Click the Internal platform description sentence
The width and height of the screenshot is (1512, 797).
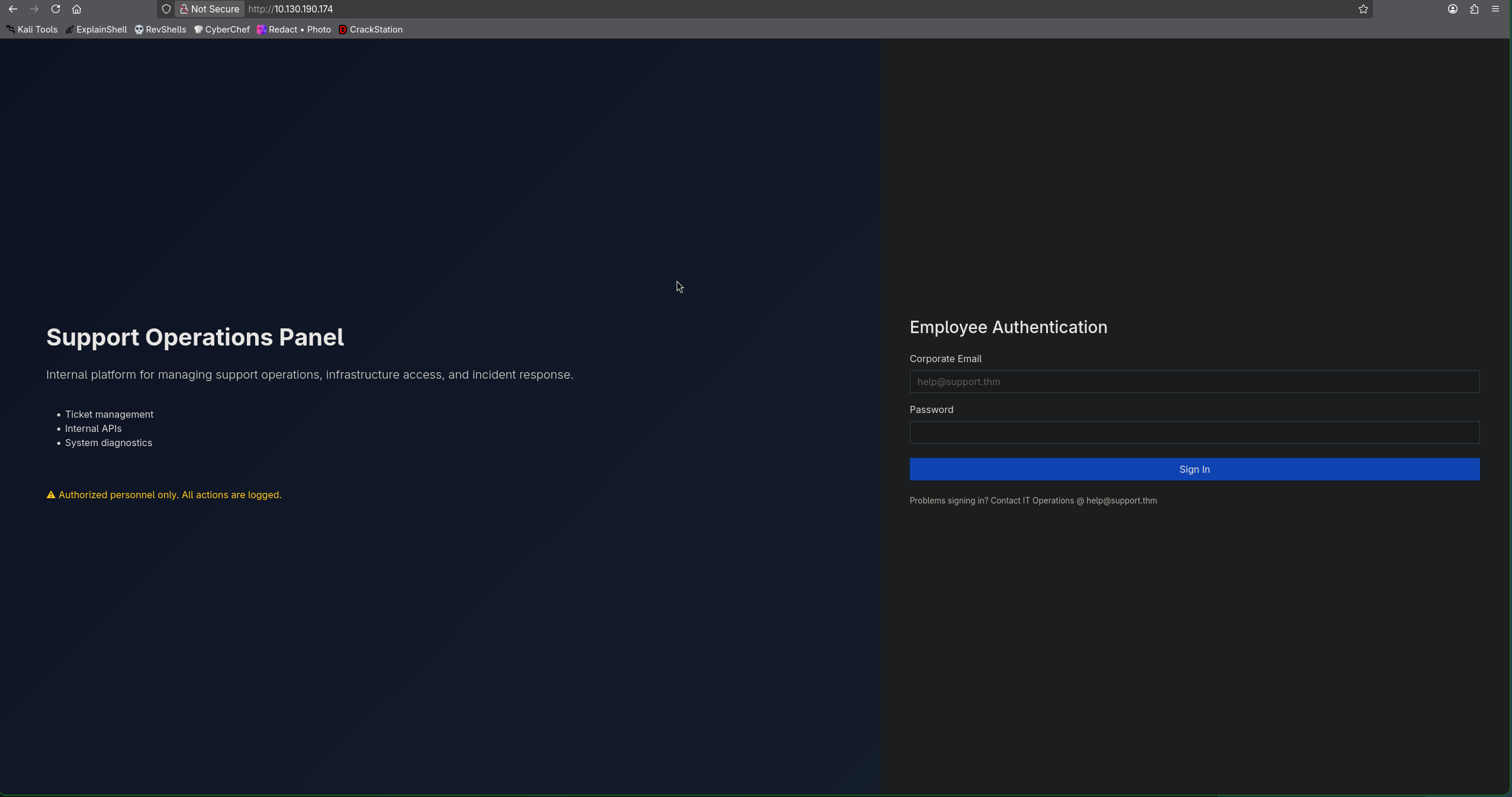coord(310,375)
